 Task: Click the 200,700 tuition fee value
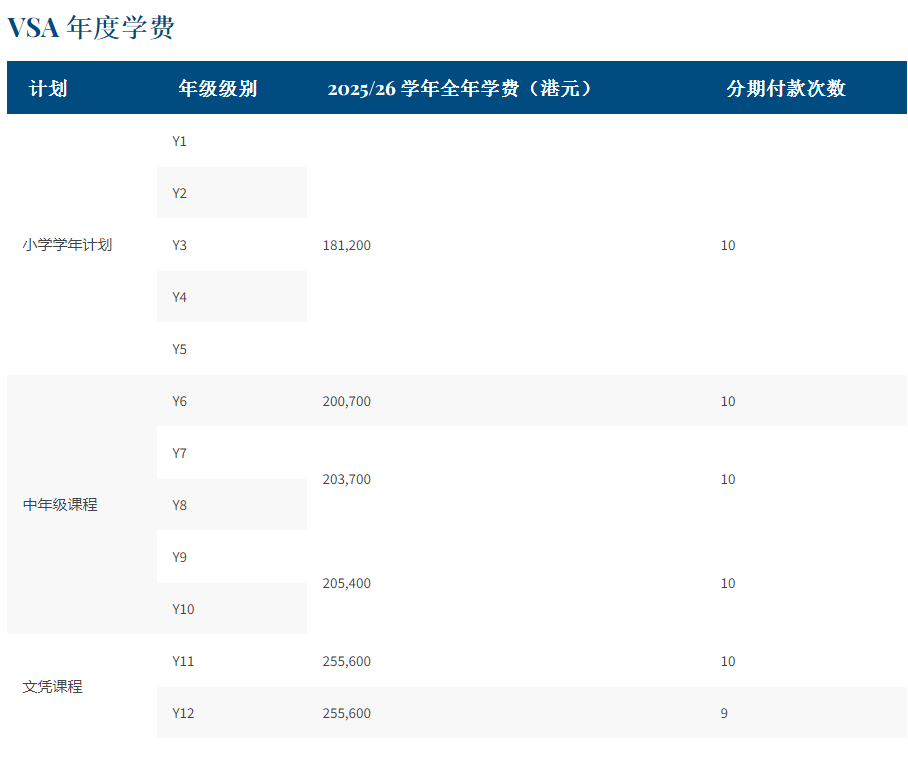(347, 401)
